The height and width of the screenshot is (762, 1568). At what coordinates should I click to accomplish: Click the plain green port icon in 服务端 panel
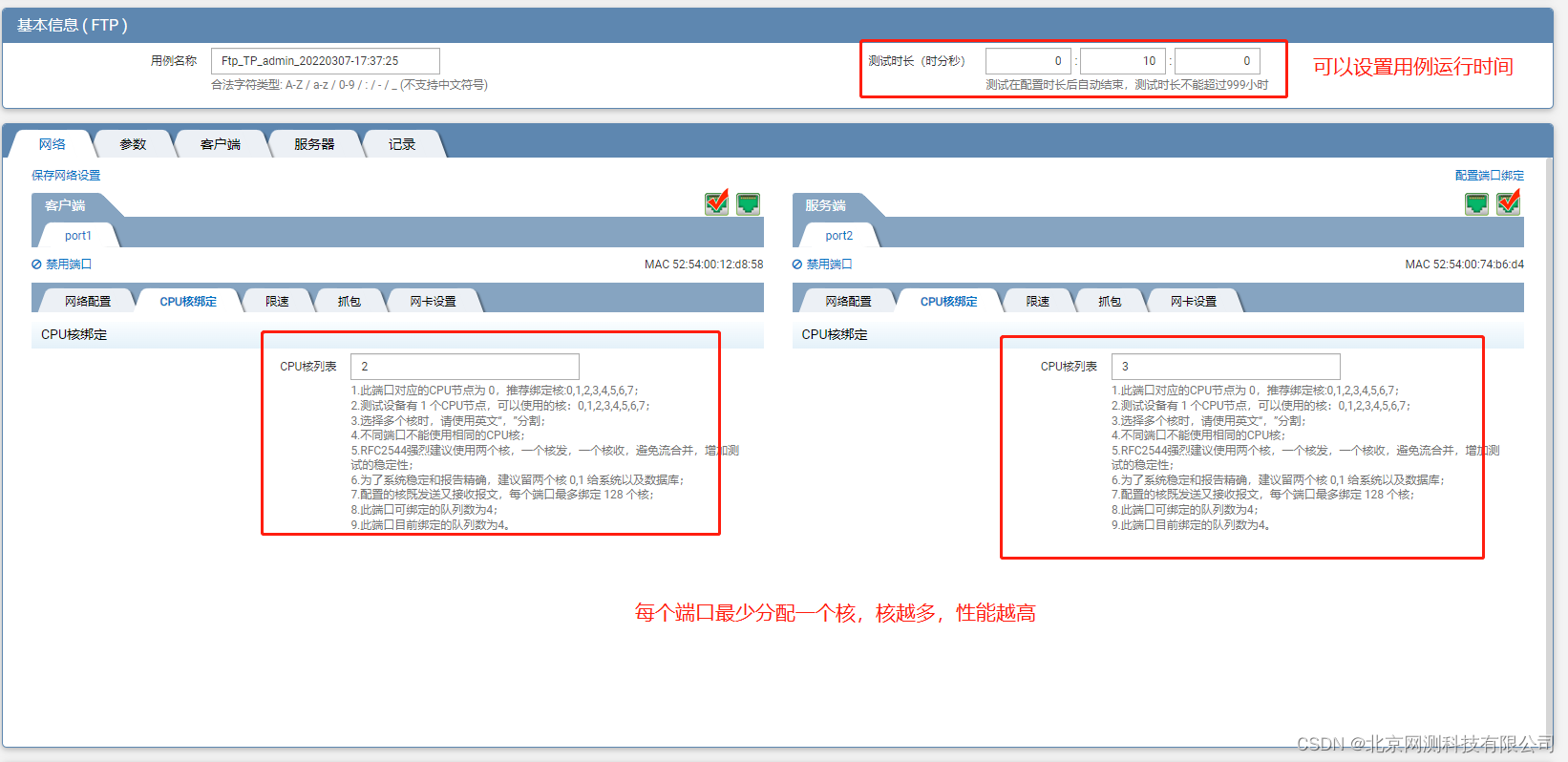(x=1477, y=203)
